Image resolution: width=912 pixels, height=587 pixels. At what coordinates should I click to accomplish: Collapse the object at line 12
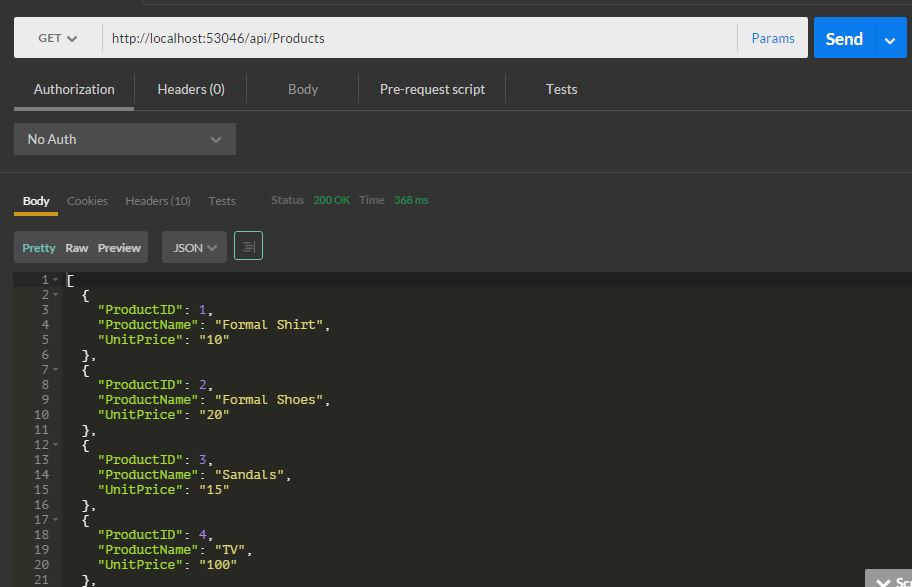(56, 445)
